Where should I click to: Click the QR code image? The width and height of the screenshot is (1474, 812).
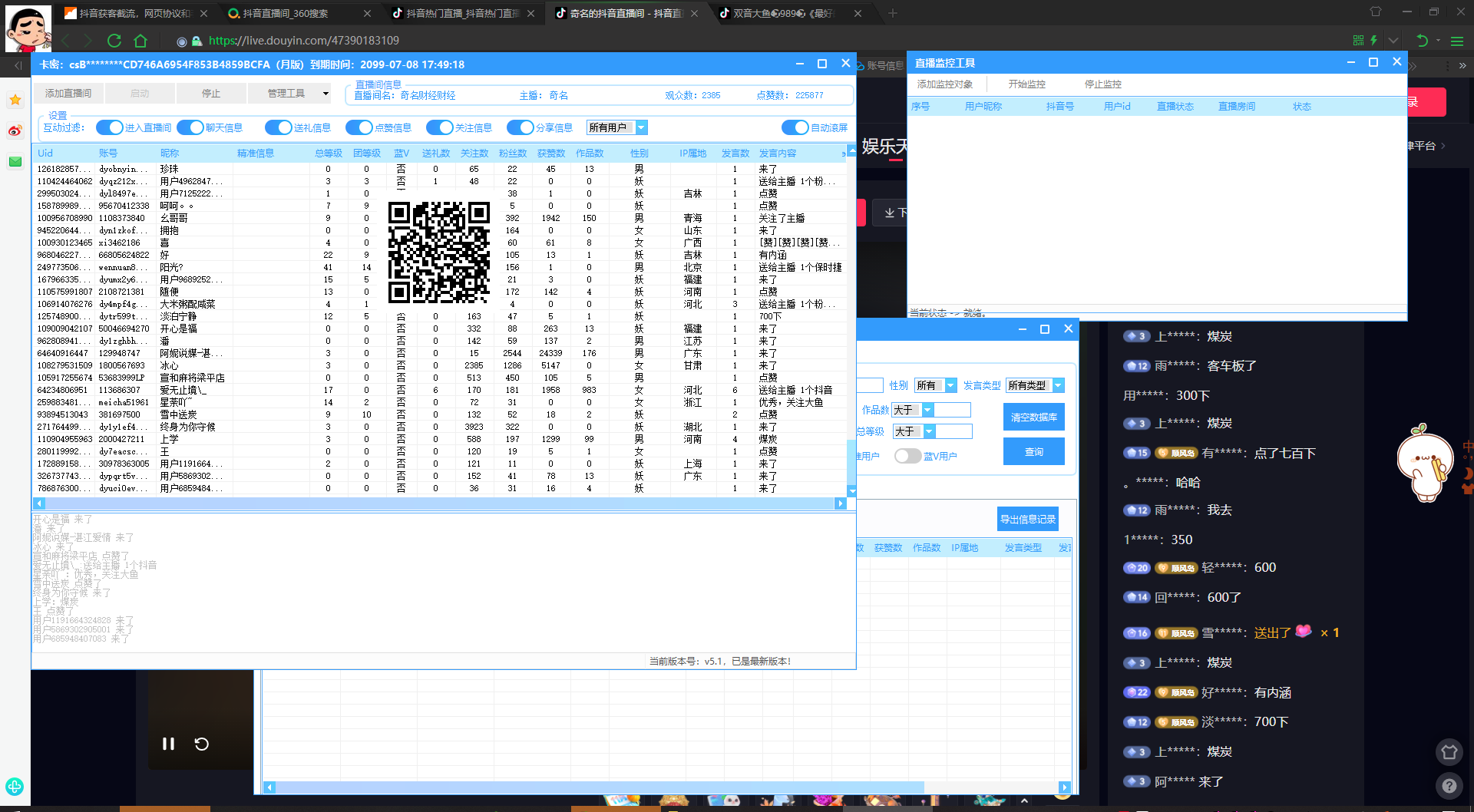pos(439,253)
